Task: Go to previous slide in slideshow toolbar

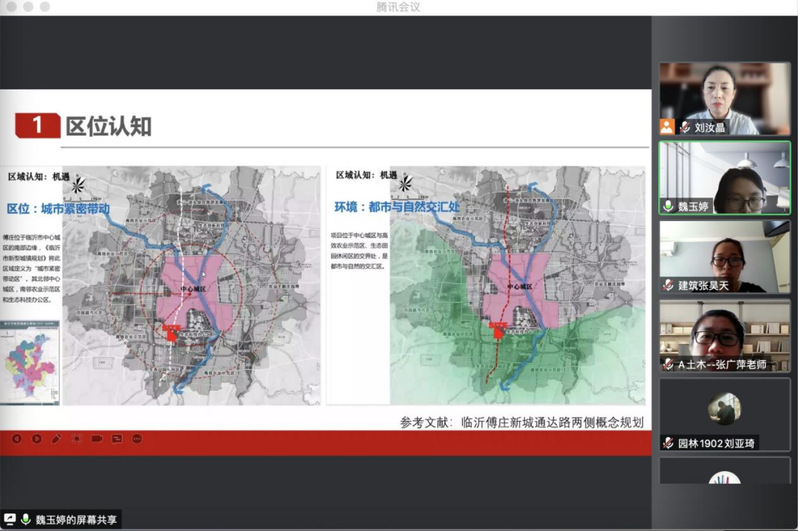Action: point(17,438)
